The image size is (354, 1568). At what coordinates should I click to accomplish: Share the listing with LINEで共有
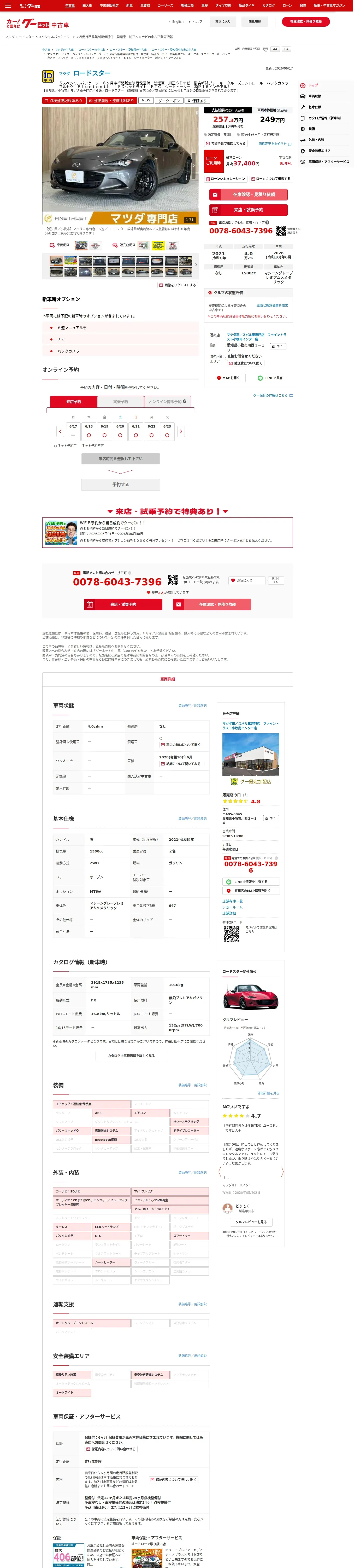pos(270,378)
